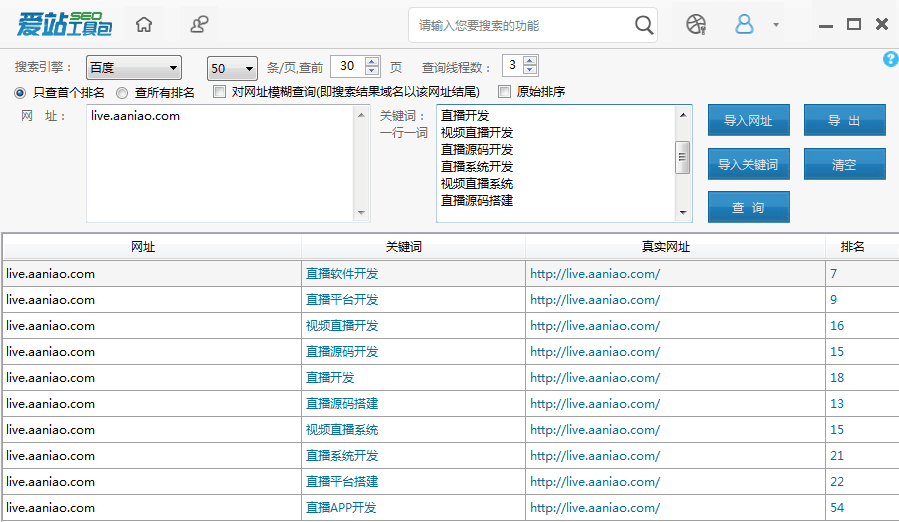This screenshot has height=522, width=899.
Task: Enable the 原始排序 checkbox
Action: tap(504, 92)
